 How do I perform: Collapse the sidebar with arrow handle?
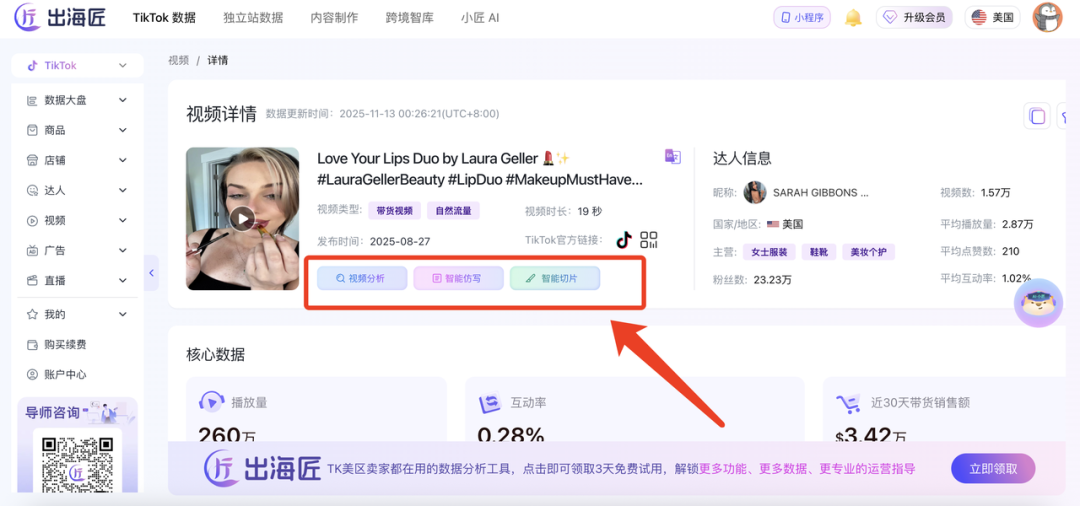tap(152, 273)
